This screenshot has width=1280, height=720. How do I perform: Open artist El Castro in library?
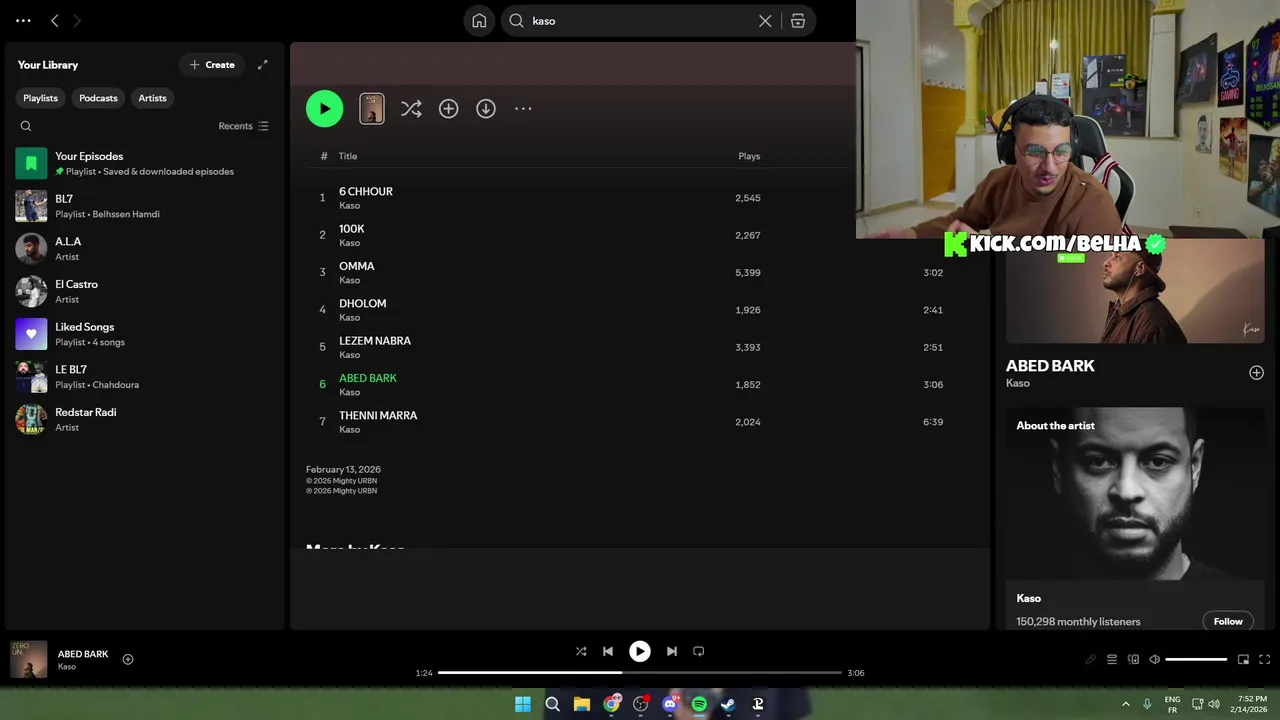point(145,291)
